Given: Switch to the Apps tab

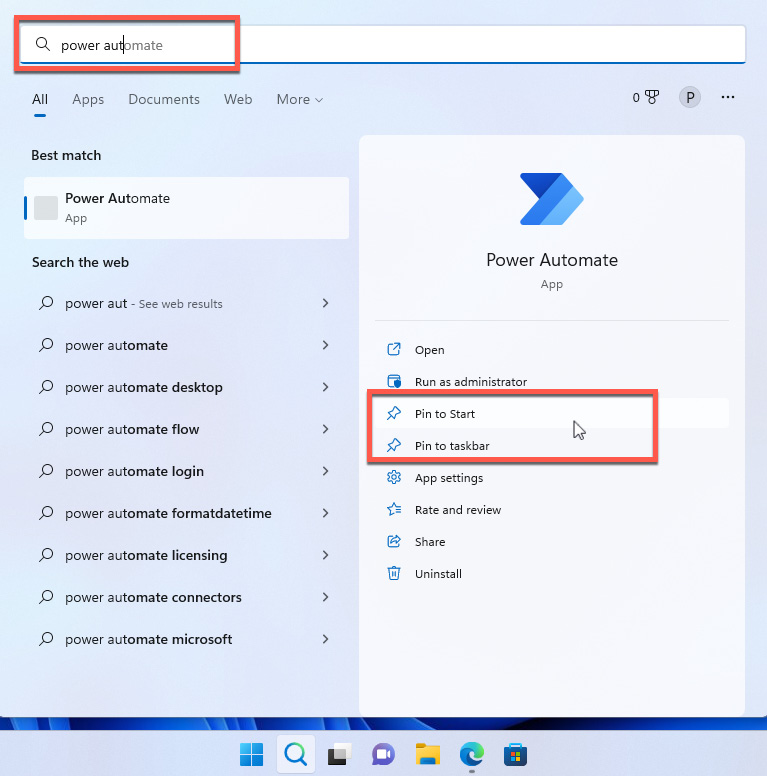Looking at the screenshot, I should (88, 99).
